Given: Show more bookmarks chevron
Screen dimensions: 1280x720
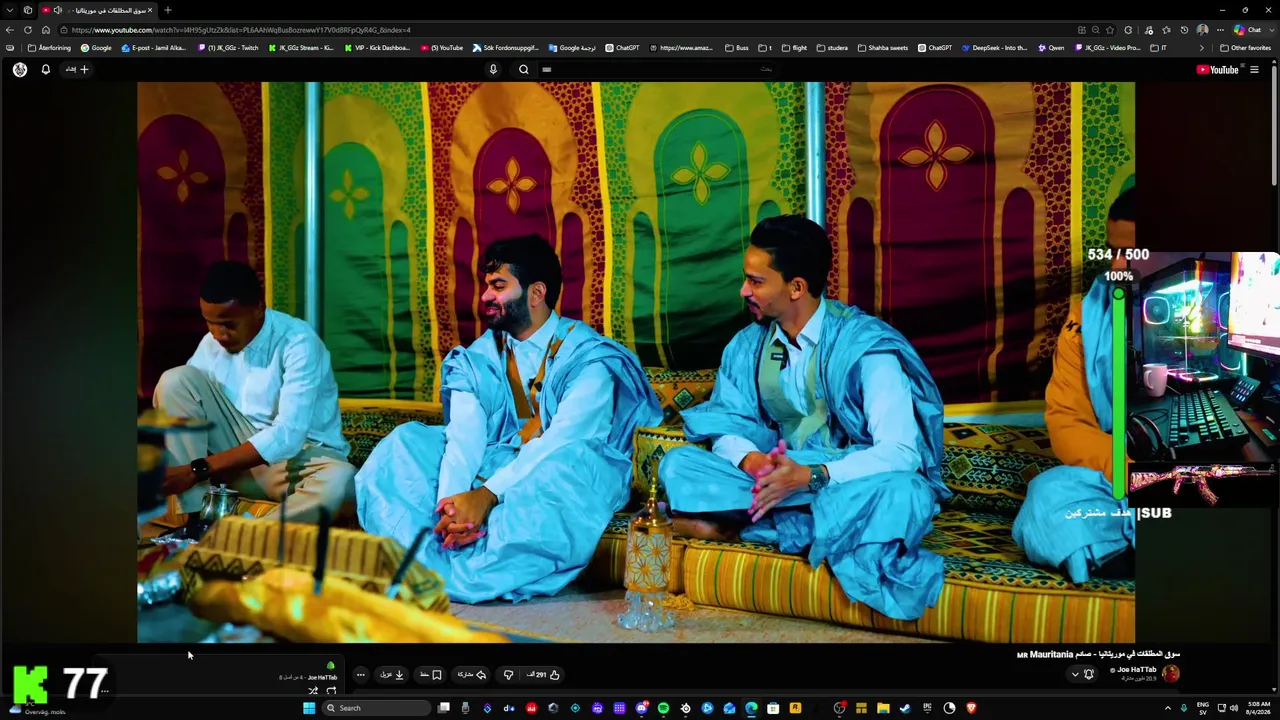Looking at the screenshot, I should coord(1200,48).
